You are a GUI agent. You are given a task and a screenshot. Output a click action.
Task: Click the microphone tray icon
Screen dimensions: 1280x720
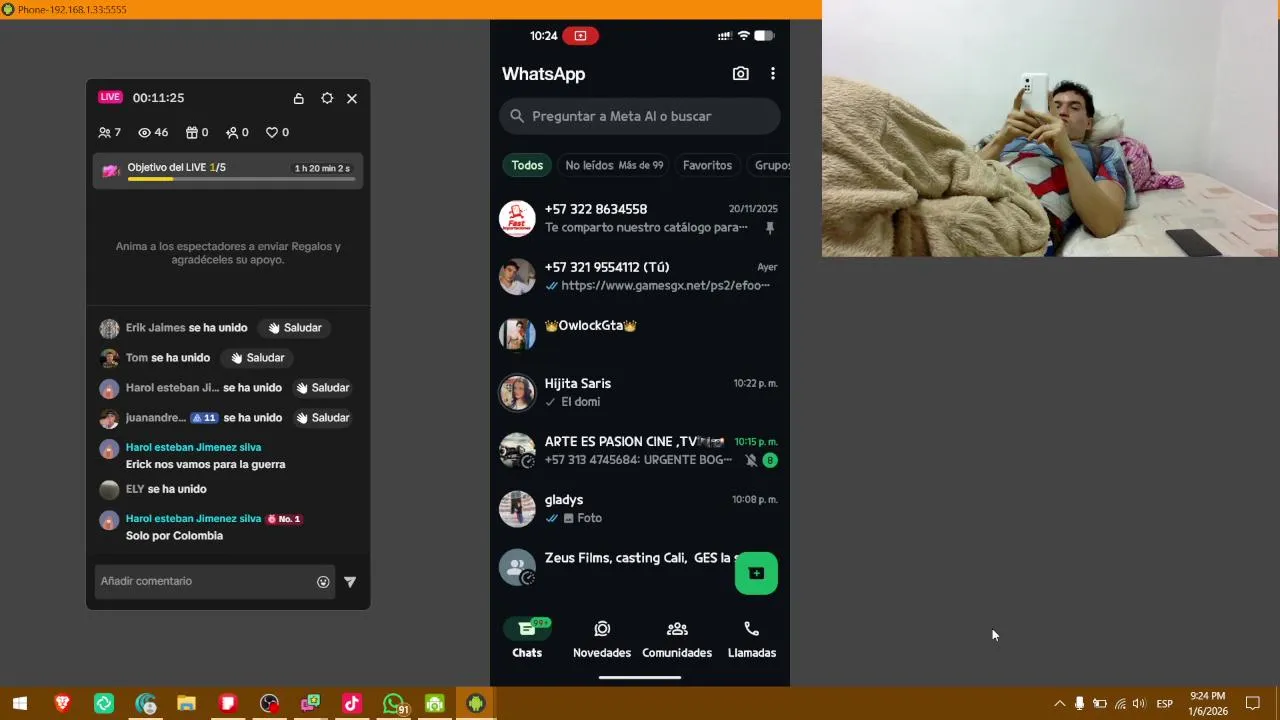(1079, 704)
